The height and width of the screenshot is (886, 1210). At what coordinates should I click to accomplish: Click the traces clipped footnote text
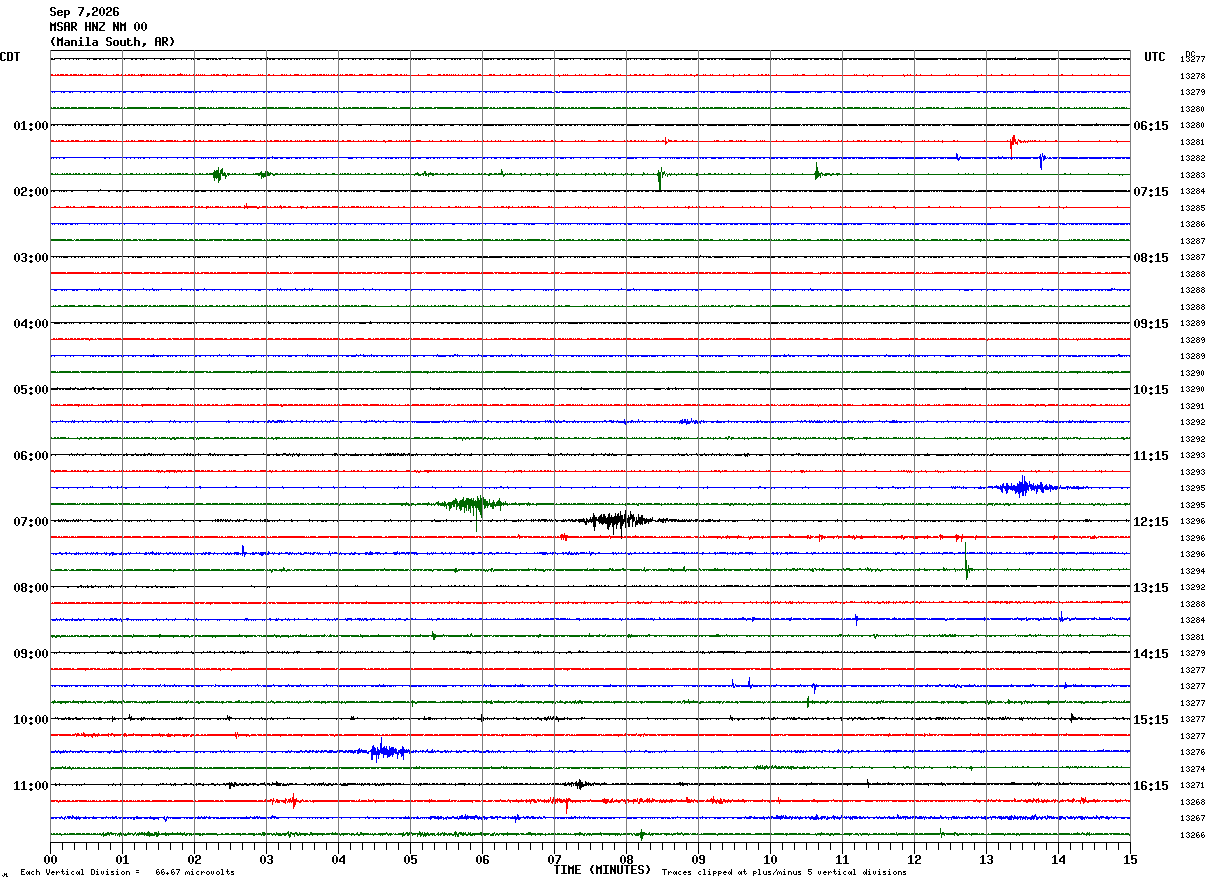[784, 873]
